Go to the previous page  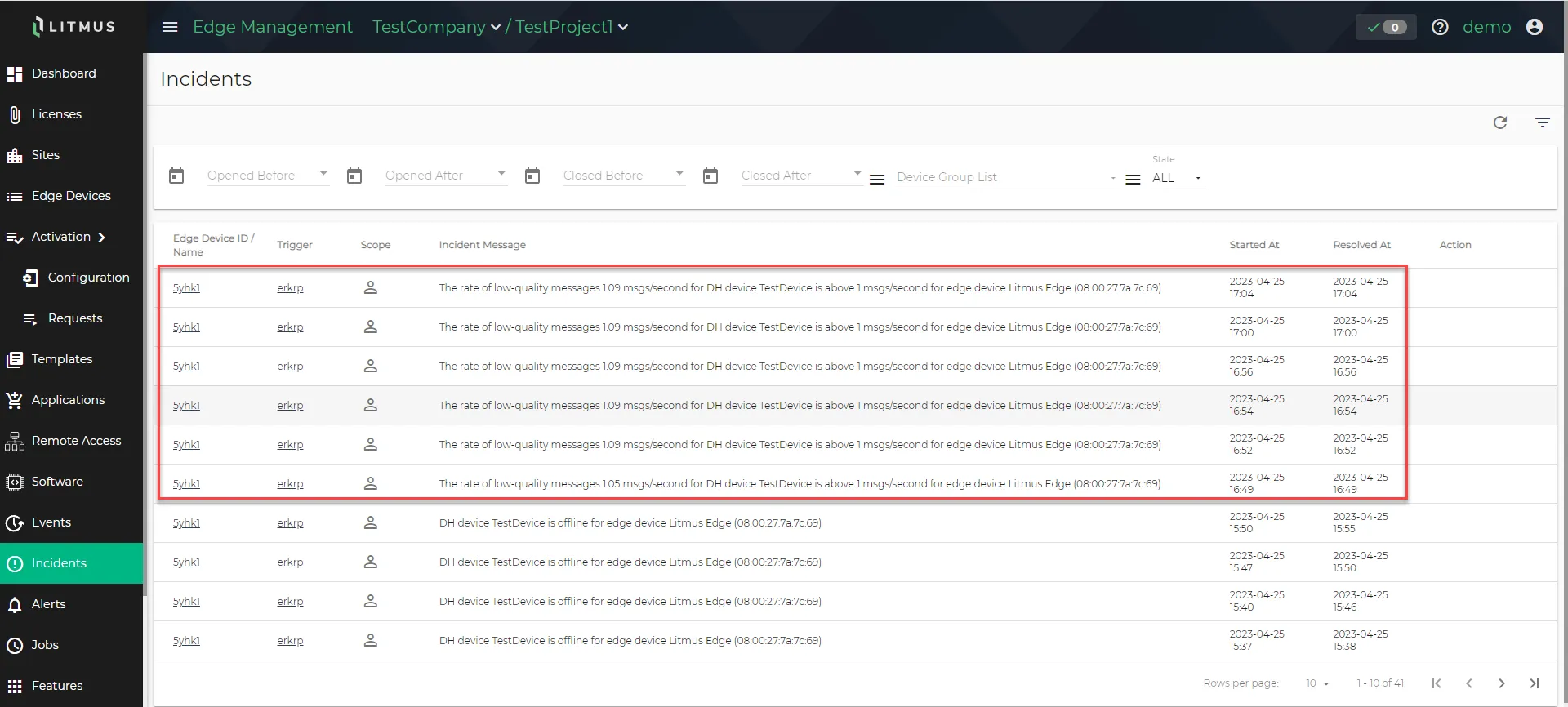(x=1468, y=683)
